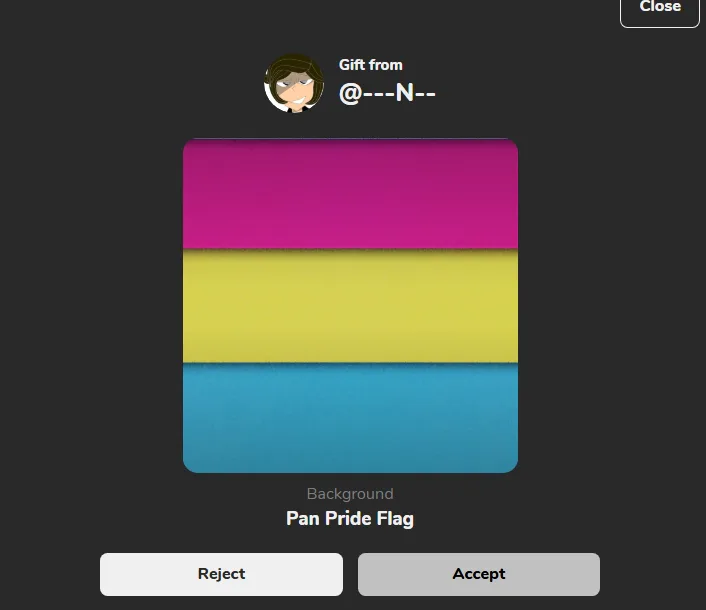
Task: Click the word "Flag" in the title
Action: pos(395,518)
